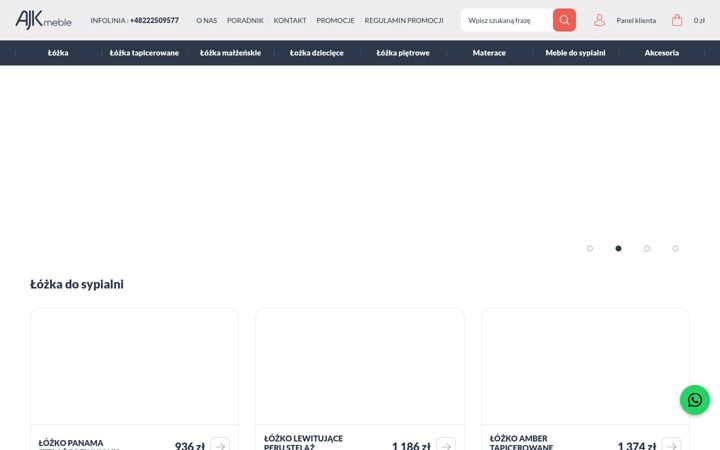
Task: Open the PORADNIK link
Action: tap(245, 20)
